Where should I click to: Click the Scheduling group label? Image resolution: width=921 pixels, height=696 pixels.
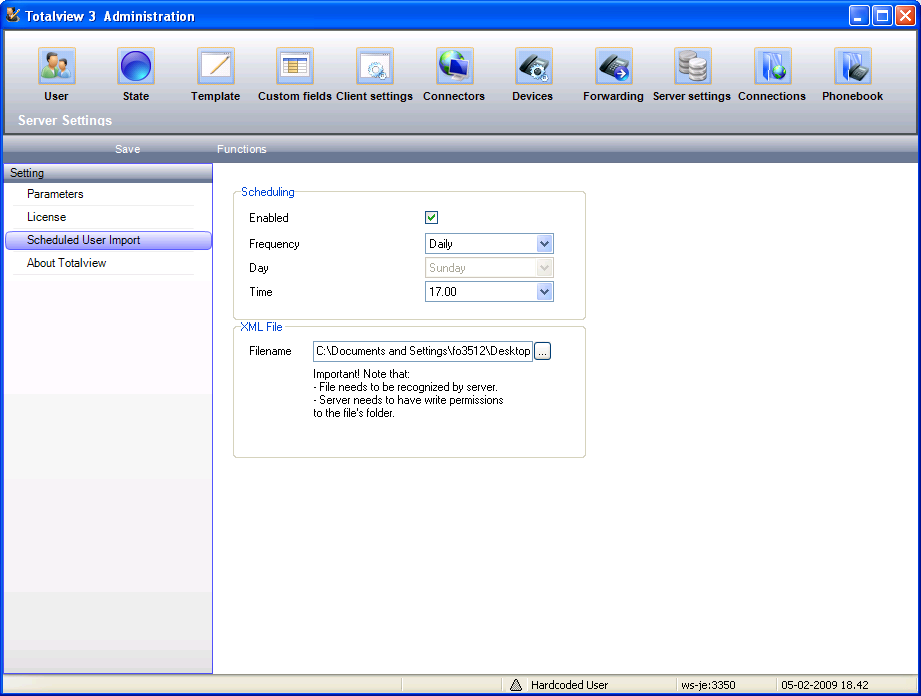click(268, 192)
